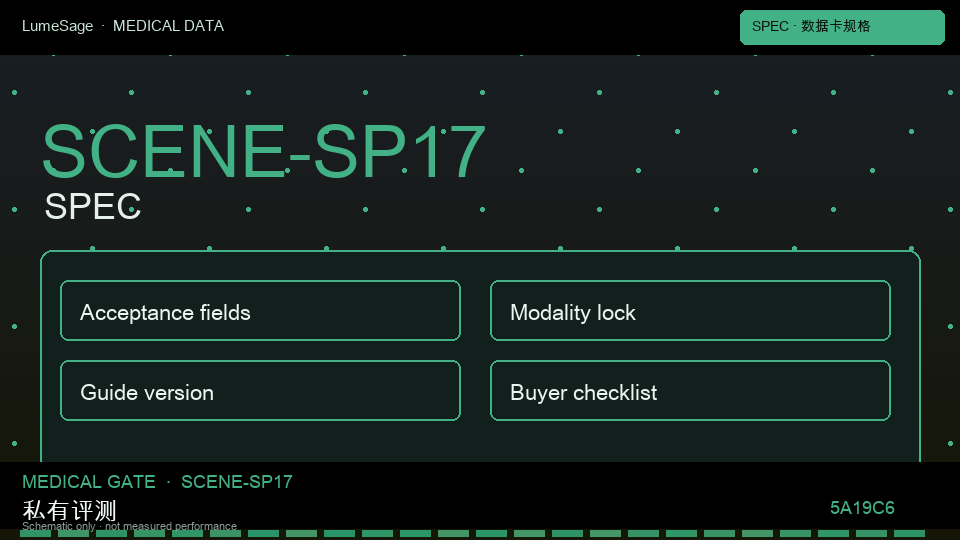Click the dot separator after MEDICAL GATE
The width and height of the screenshot is (960, 540).
168,482
